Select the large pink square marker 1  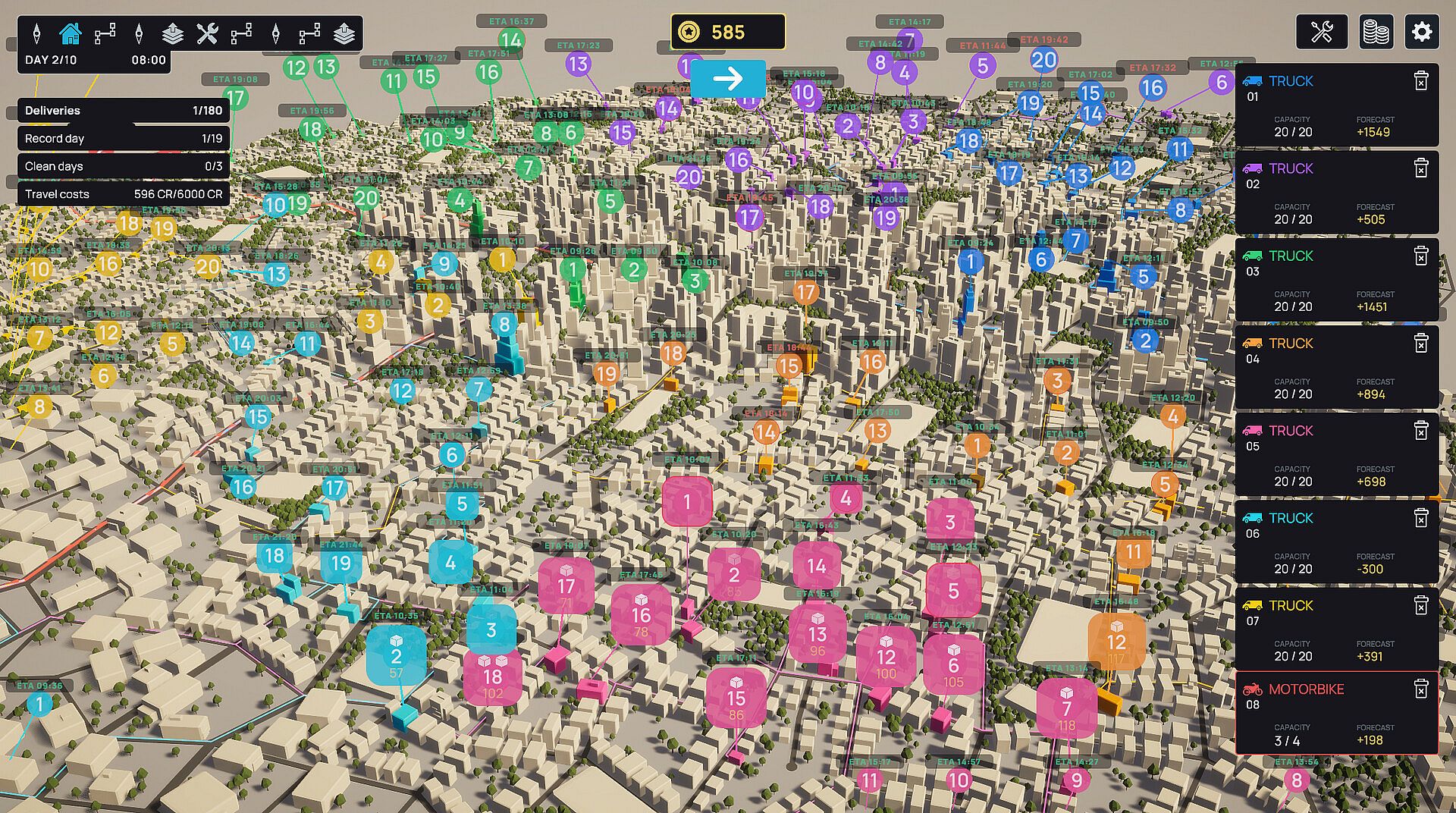point(687,501)
